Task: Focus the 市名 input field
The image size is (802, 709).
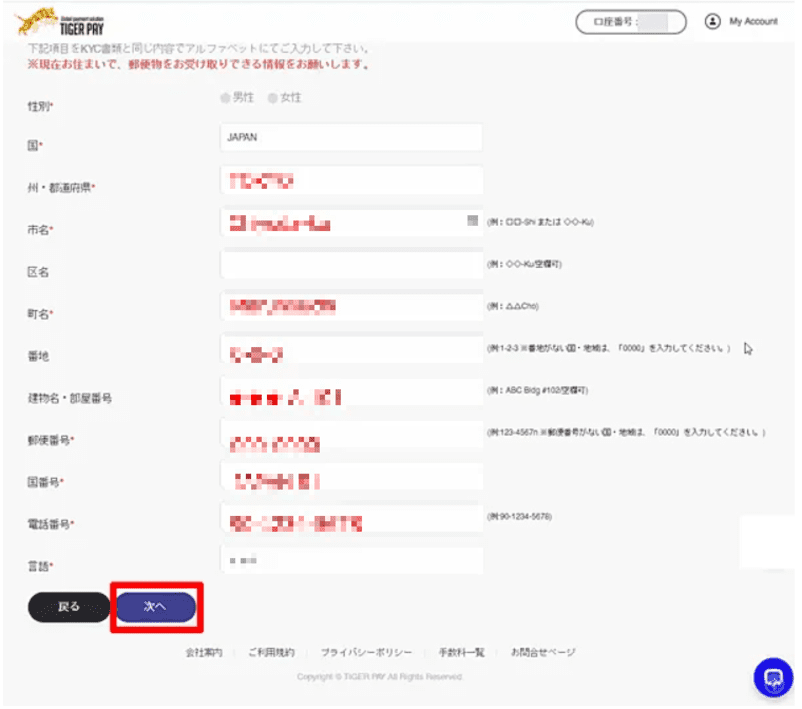Action: [351, 222]
